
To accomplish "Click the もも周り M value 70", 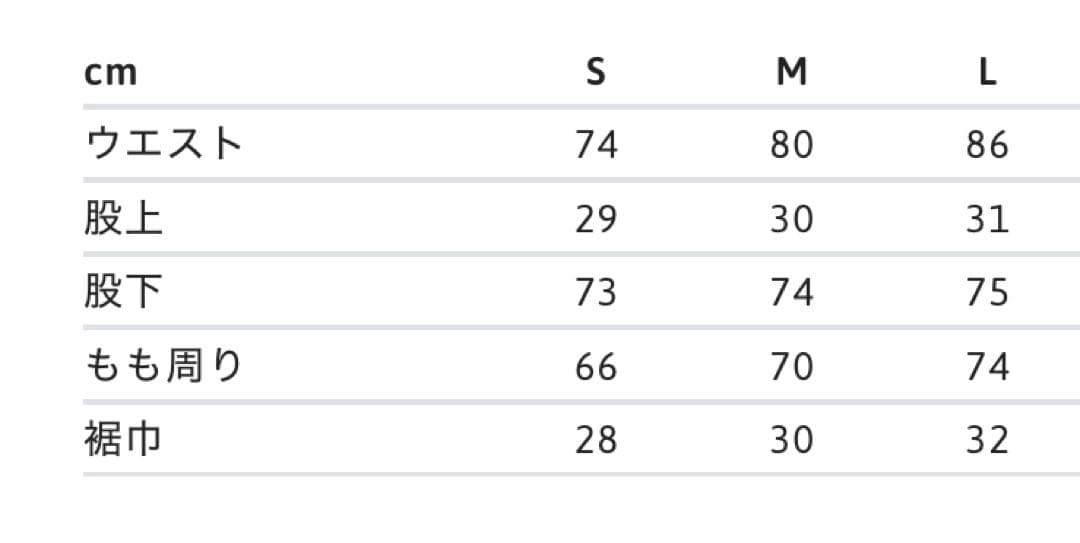I will [x=791, y=367].
